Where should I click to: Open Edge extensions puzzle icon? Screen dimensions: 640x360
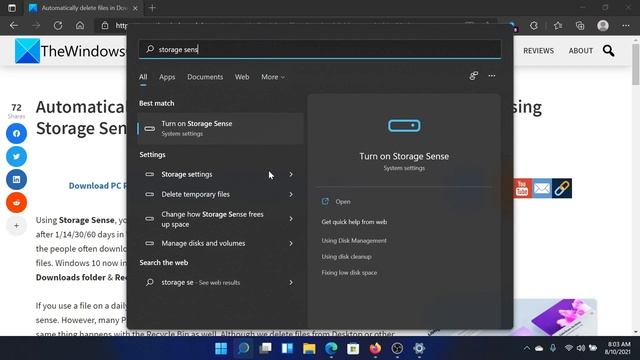pyautogui.click(x=534, y=25)
